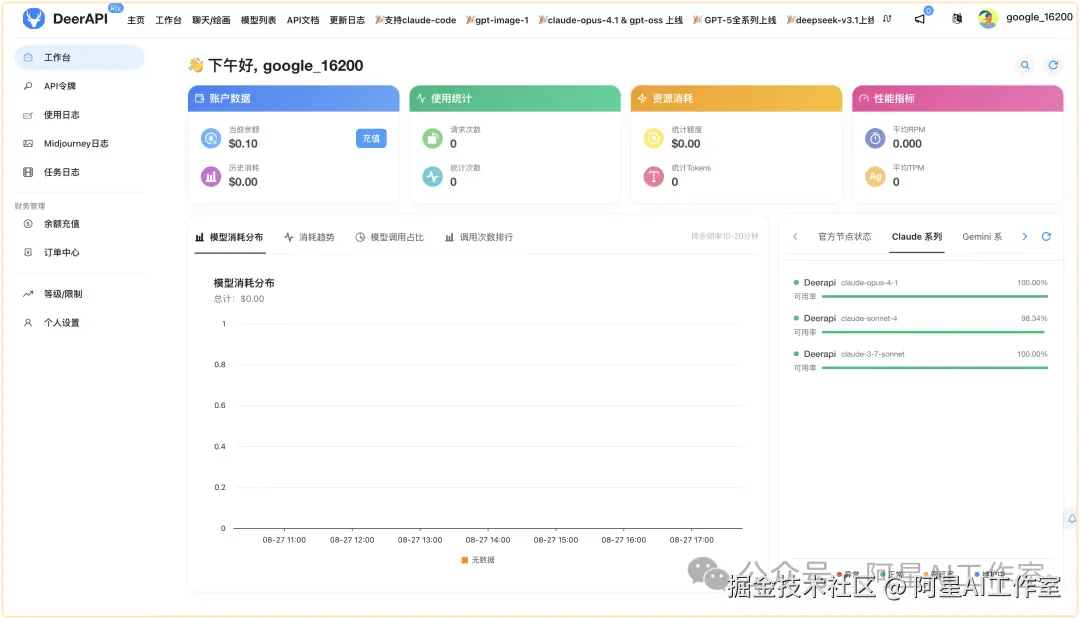1080x619 pixels.
Task: Click the 性能指标 gauge icon
Action: click(864, 98)
